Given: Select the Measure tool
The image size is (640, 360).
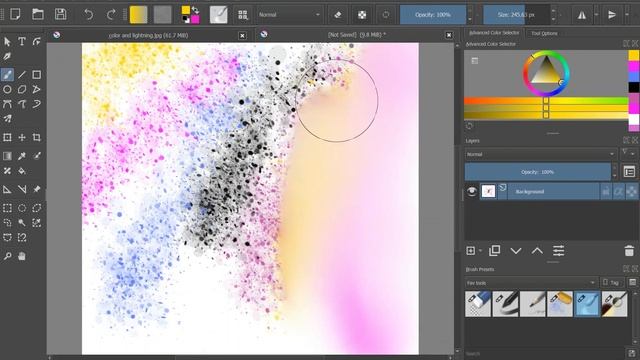Looking at the screenshot, I should pos(22,189).
